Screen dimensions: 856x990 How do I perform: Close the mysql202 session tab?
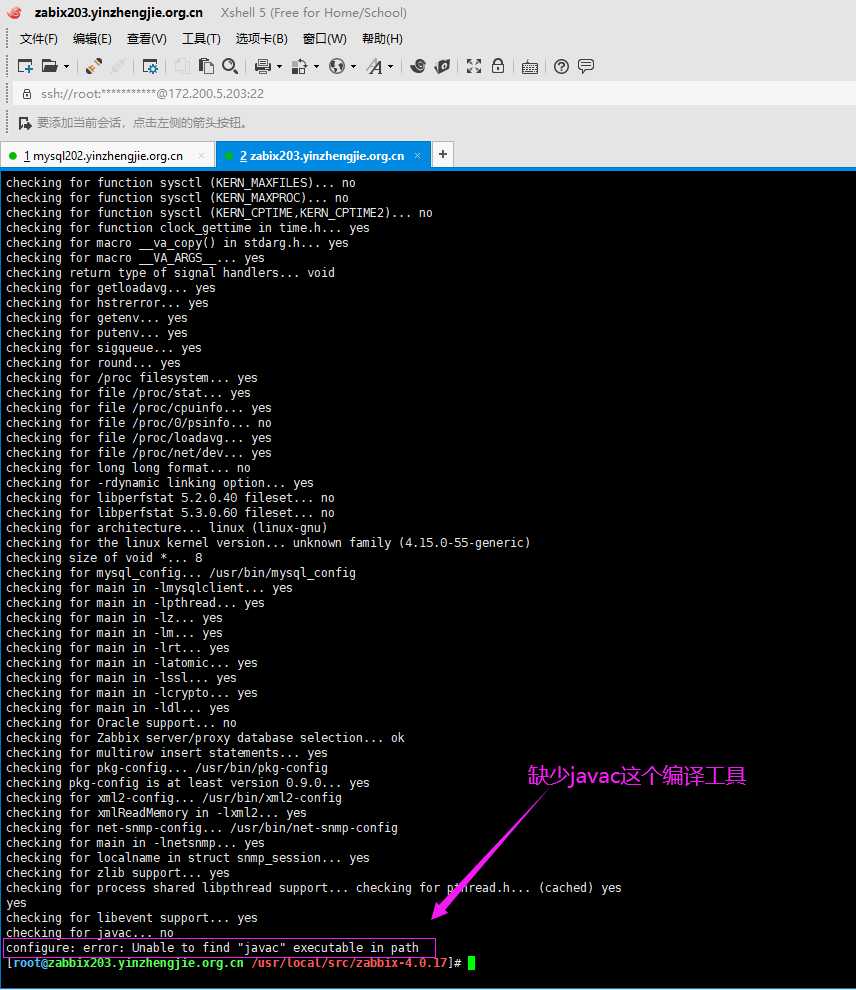click(x=201, y=155)
